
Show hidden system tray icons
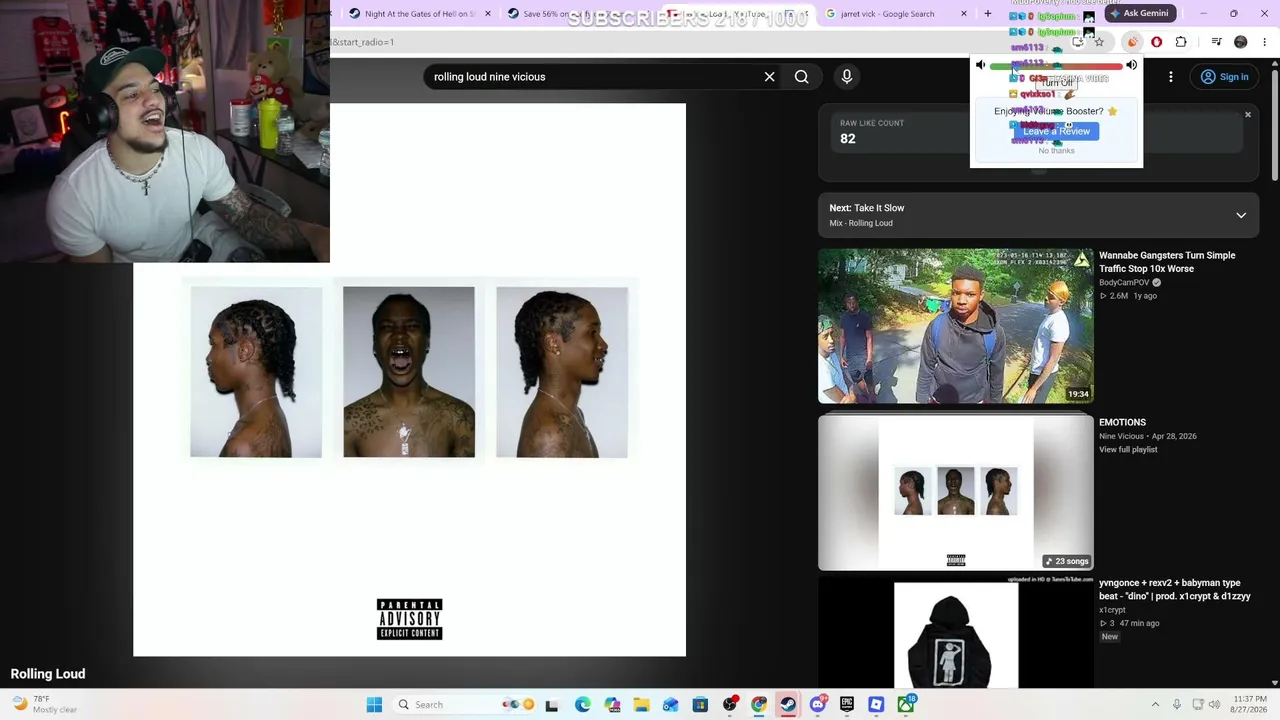coord(1155,704)
